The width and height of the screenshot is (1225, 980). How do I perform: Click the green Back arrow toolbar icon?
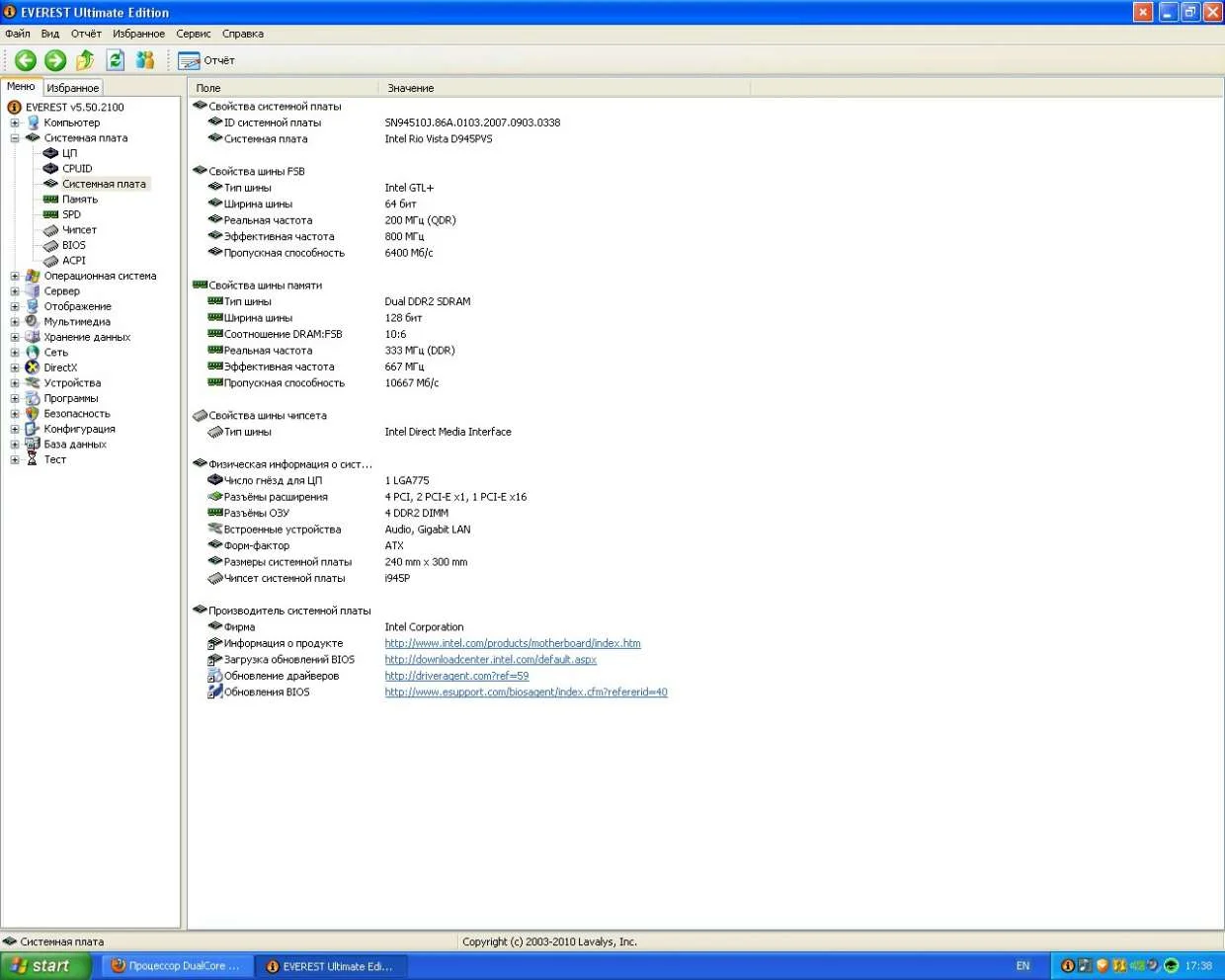(x=26, y=60)
